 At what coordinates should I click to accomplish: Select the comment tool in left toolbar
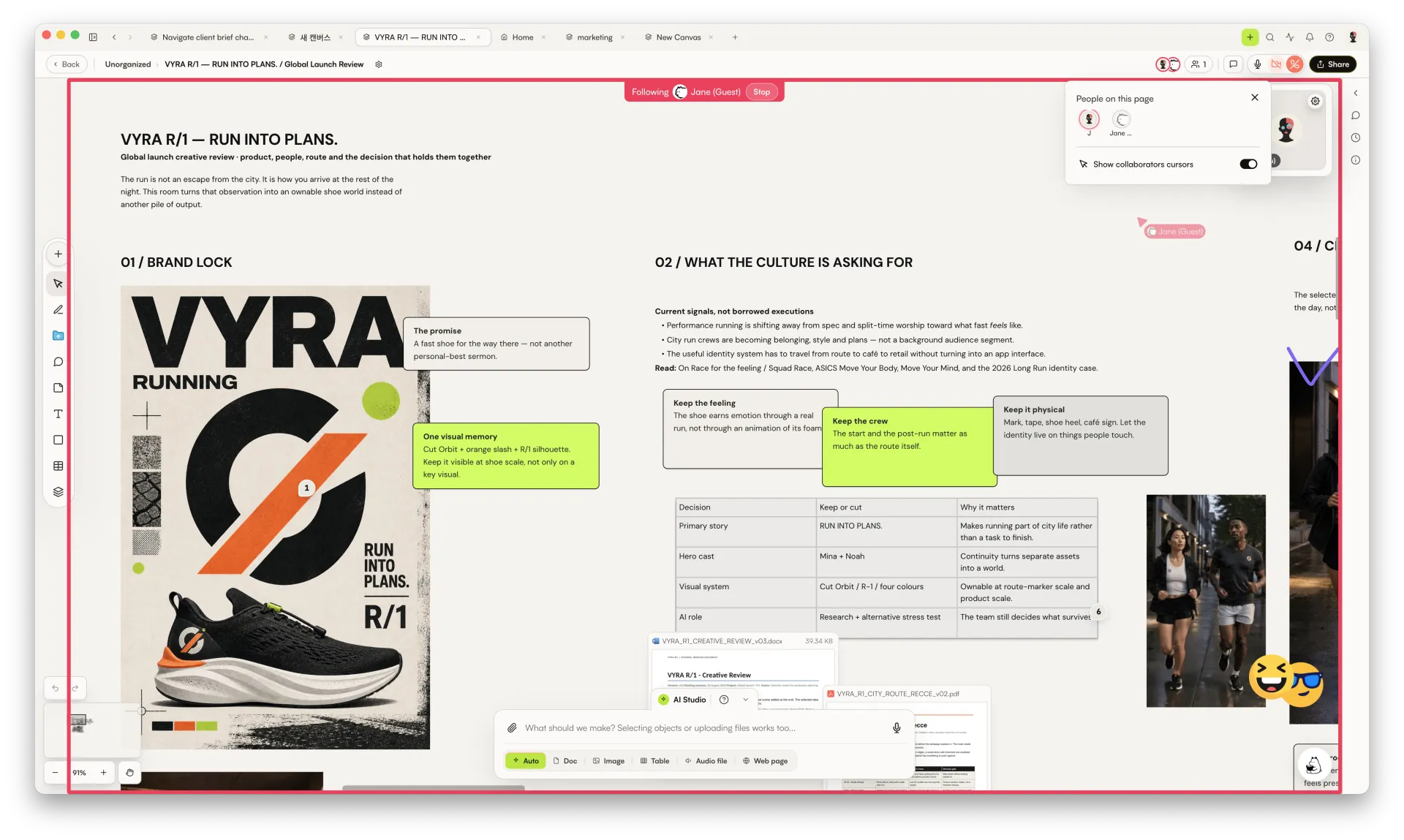click(x=58, y=362)
